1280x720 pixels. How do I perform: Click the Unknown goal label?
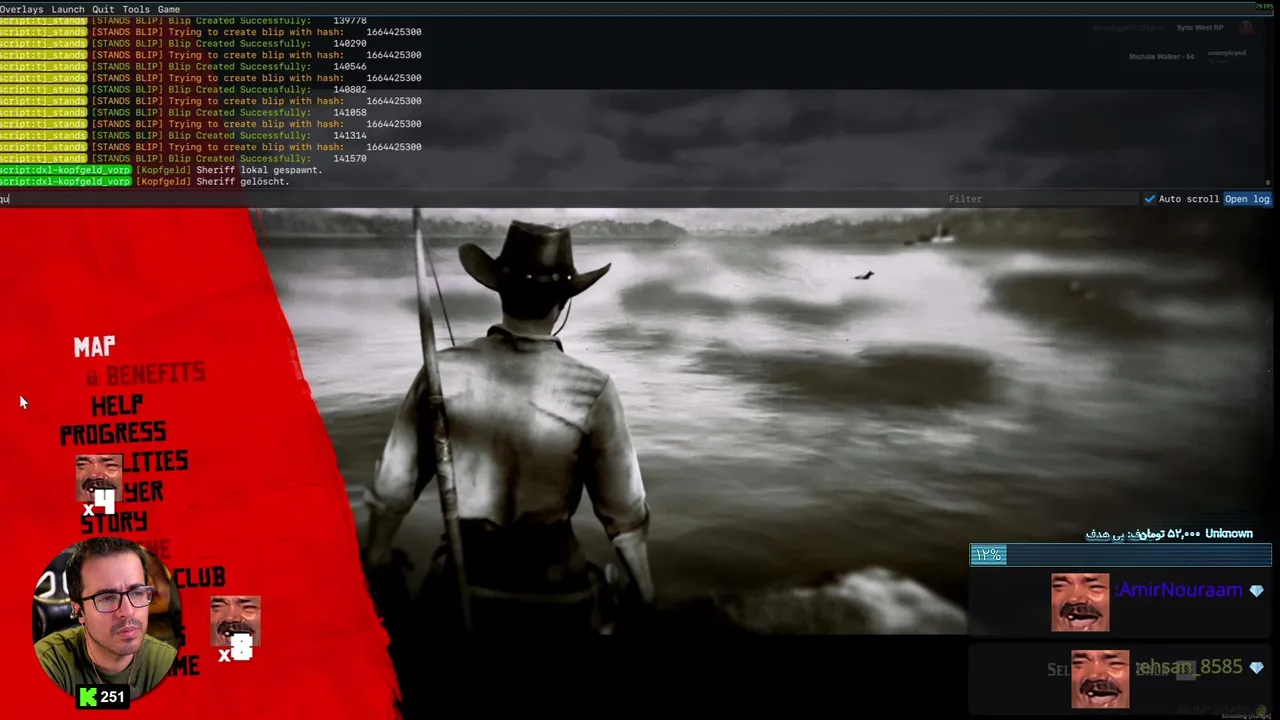point(1229,534)
